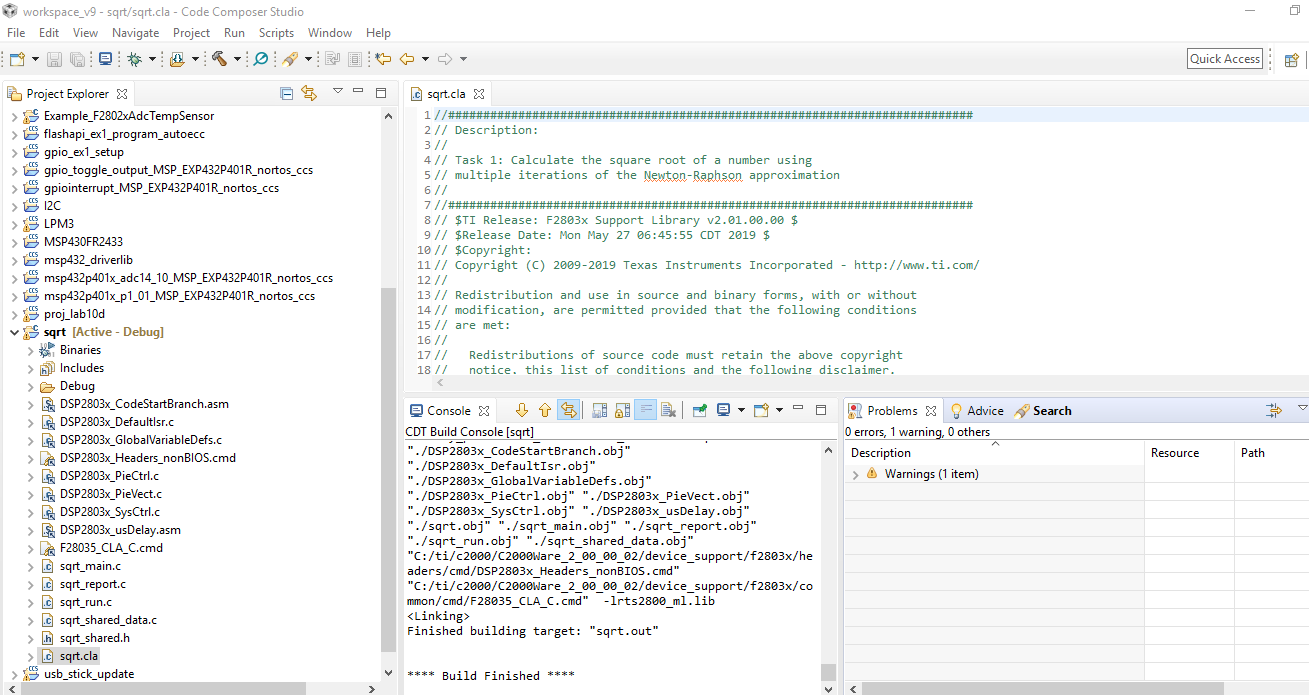This screenshot has width=1309, height=695.
Task: Toggle Scroll Lock in Console toolbar
Action: click(x=621, y=411)
